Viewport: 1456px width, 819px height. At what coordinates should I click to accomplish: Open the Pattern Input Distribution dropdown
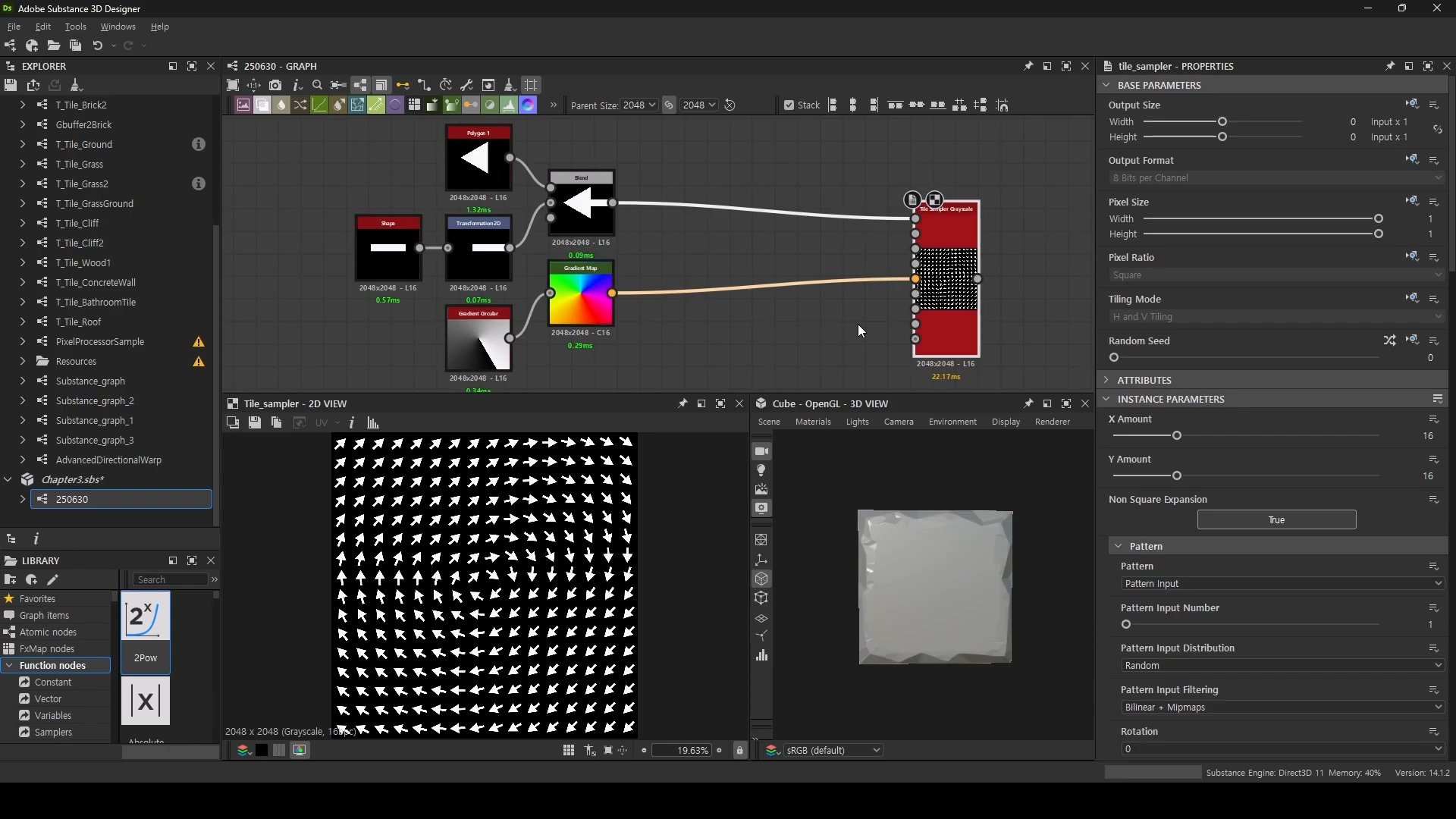1281,666
